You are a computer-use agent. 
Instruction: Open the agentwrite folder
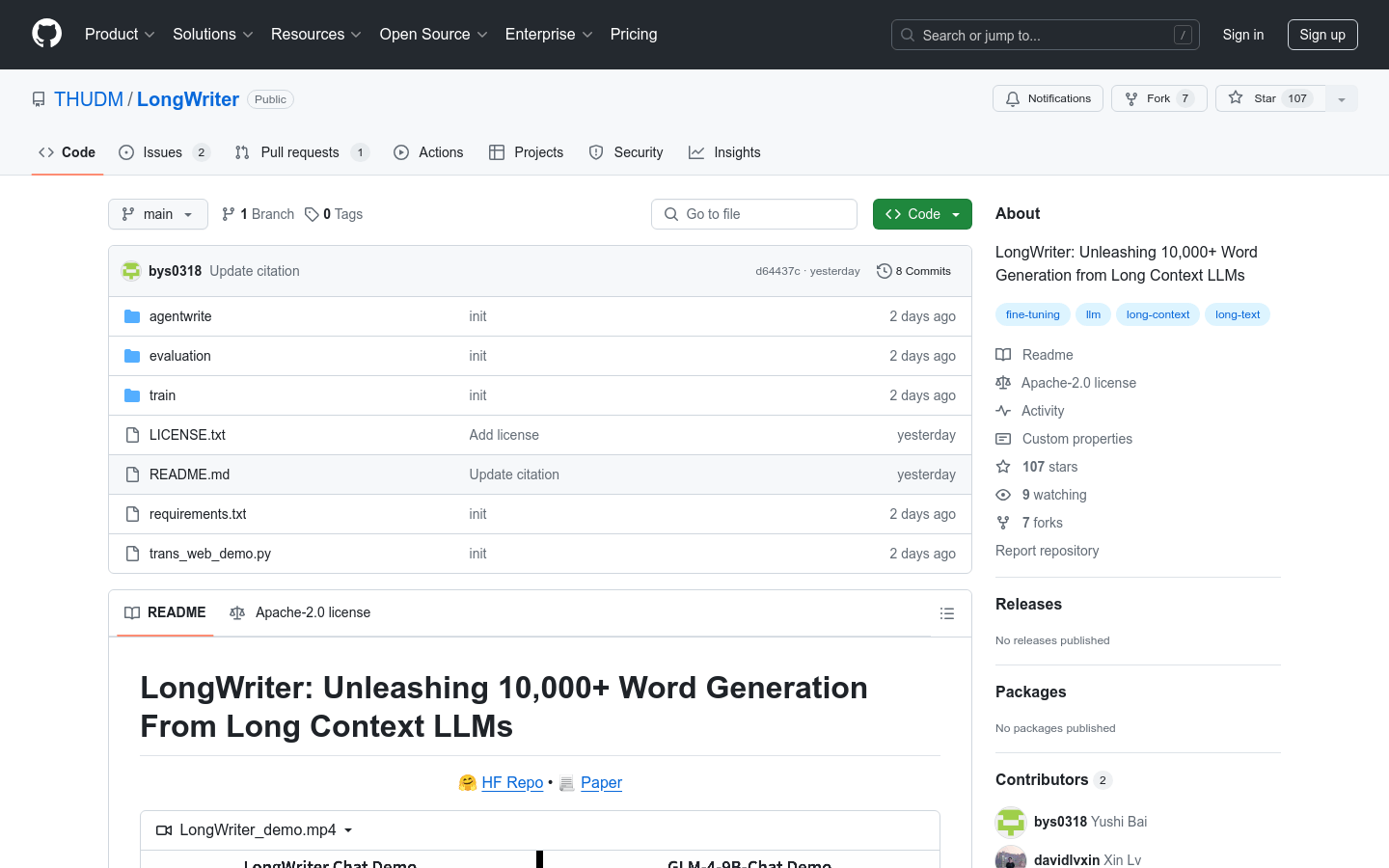tap(180, 316)
